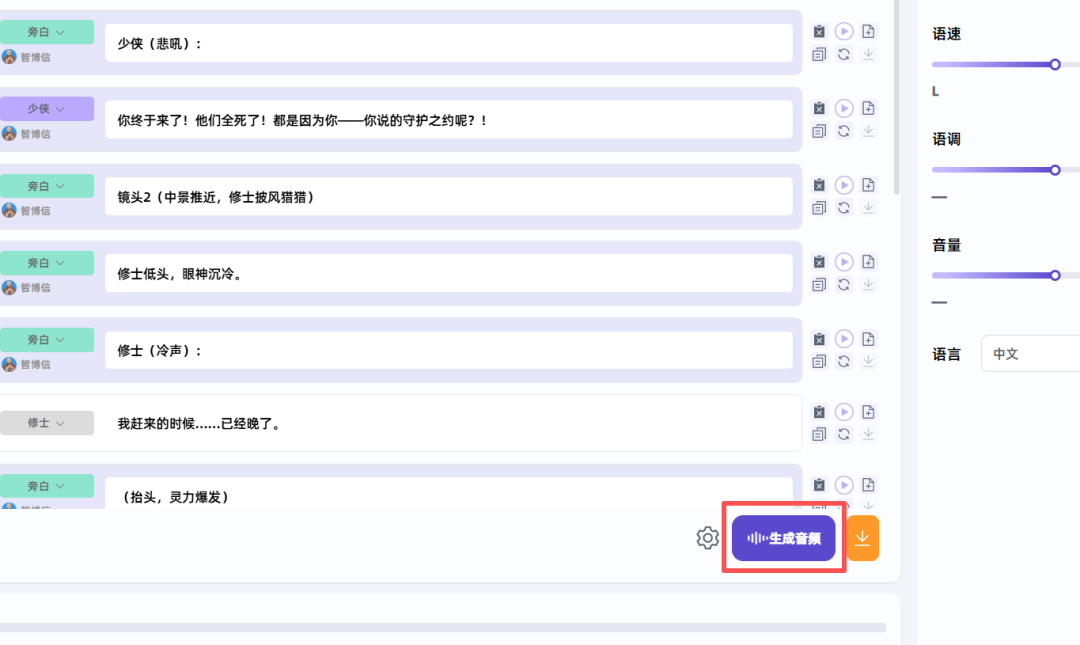Image resolution: width=1080 pixels, height=645 pixels.
Task: Copy the "镜头2（中景推近" line
Action: pyautogui.click(x=819, y=208)
